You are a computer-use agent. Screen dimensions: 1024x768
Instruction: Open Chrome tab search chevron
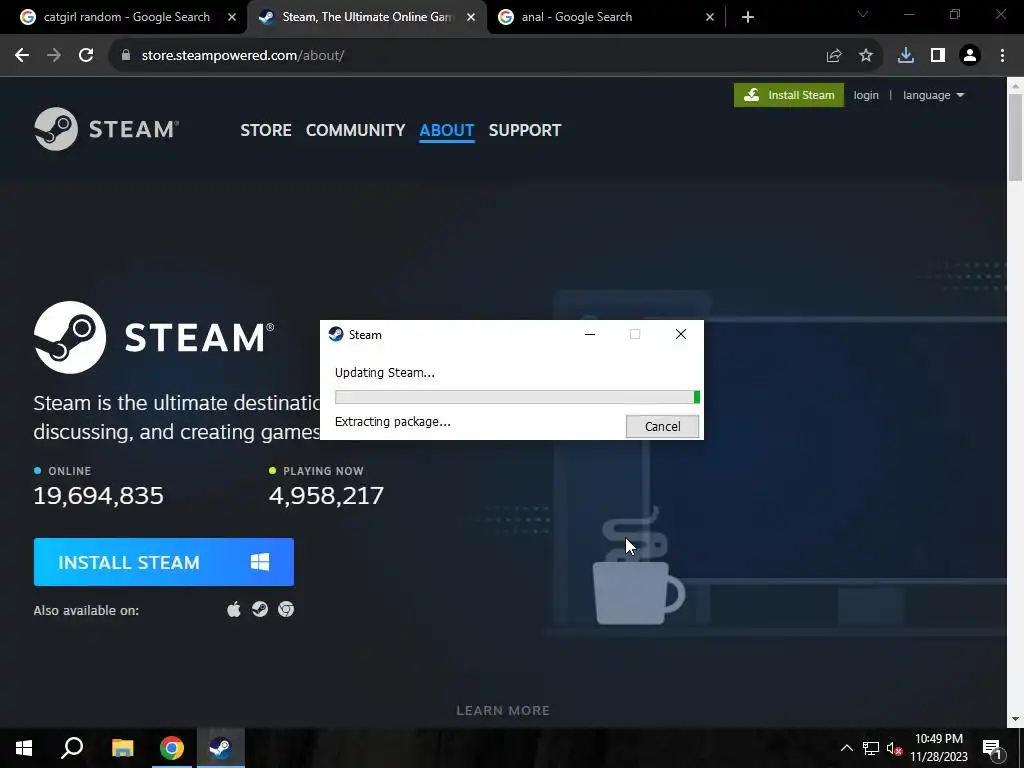pyautogui.click(x=863, y=14)
